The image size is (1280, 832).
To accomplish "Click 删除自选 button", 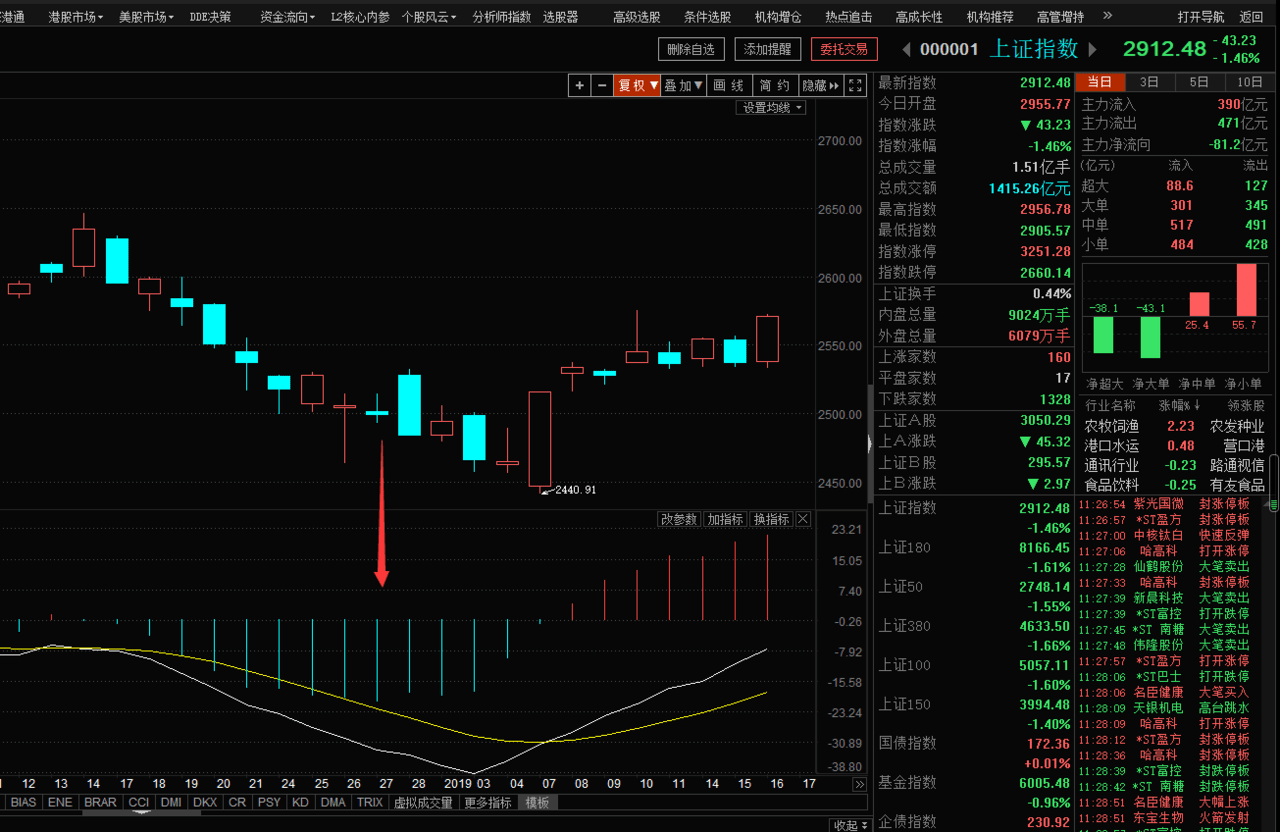I will click(x=691, y=49).
